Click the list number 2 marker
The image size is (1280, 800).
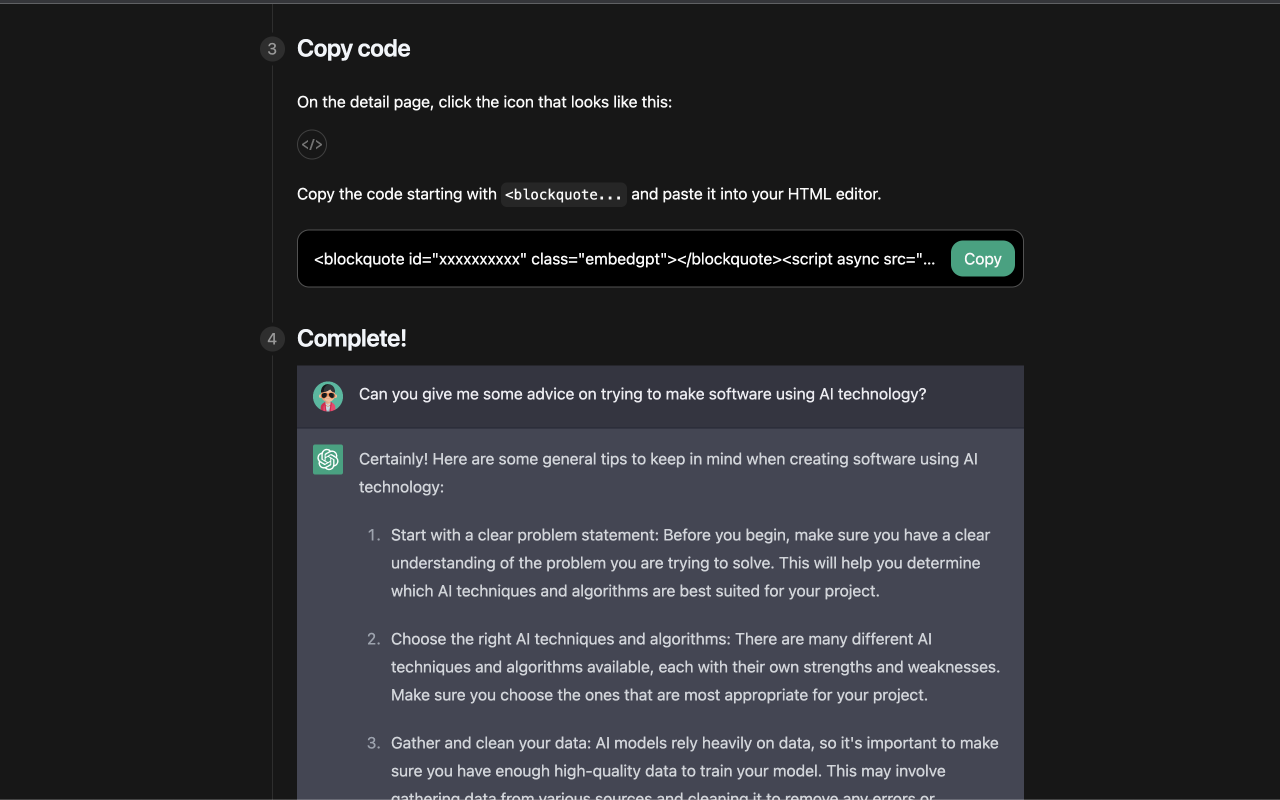tap(374, 639)
